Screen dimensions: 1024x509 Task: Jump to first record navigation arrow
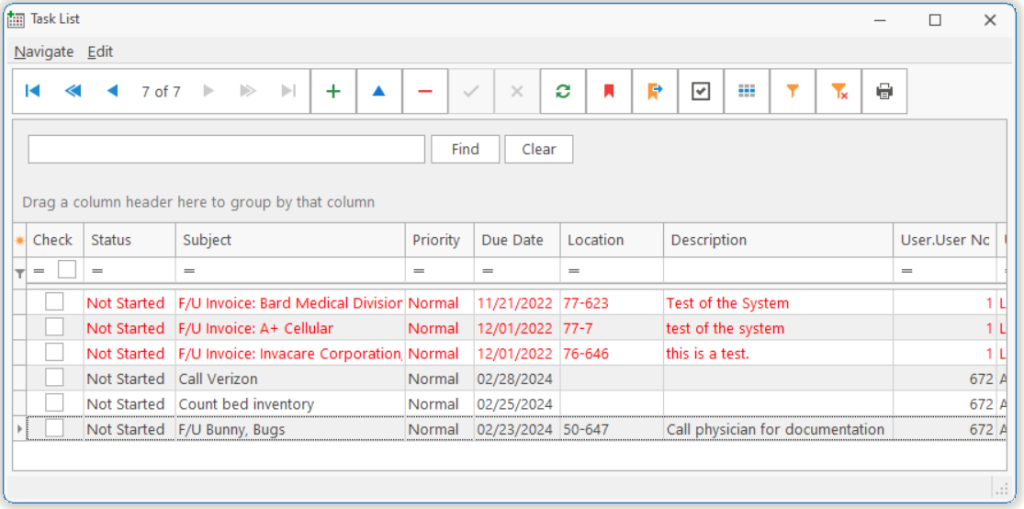(x=33, y=91)
